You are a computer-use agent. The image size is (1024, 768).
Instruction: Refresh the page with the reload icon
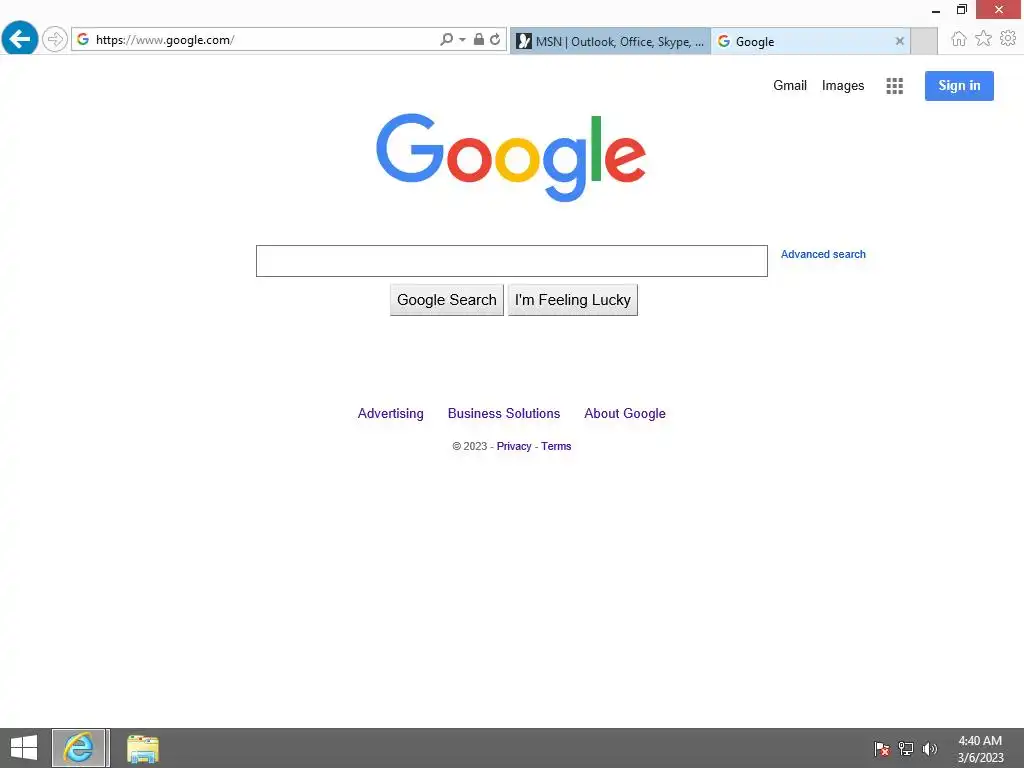495,39
